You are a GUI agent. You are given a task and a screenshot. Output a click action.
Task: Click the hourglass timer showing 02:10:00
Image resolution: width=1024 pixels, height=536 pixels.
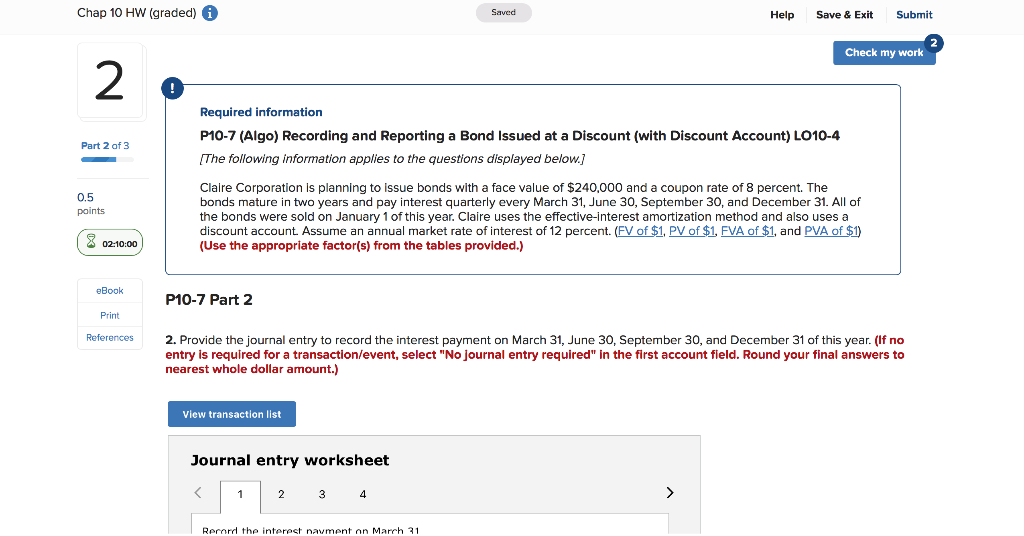pyautogui.click(x=110, y=243)
